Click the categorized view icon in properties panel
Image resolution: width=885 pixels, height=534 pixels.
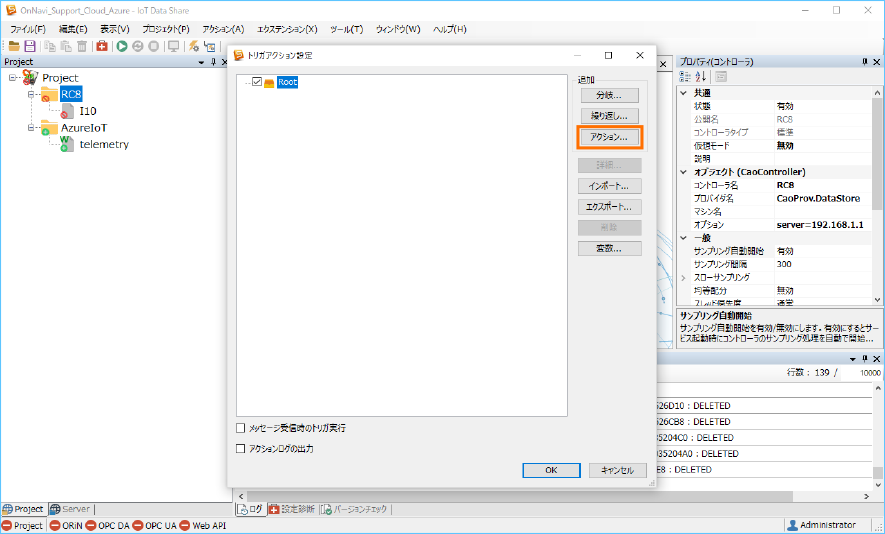tap(685, 77)
